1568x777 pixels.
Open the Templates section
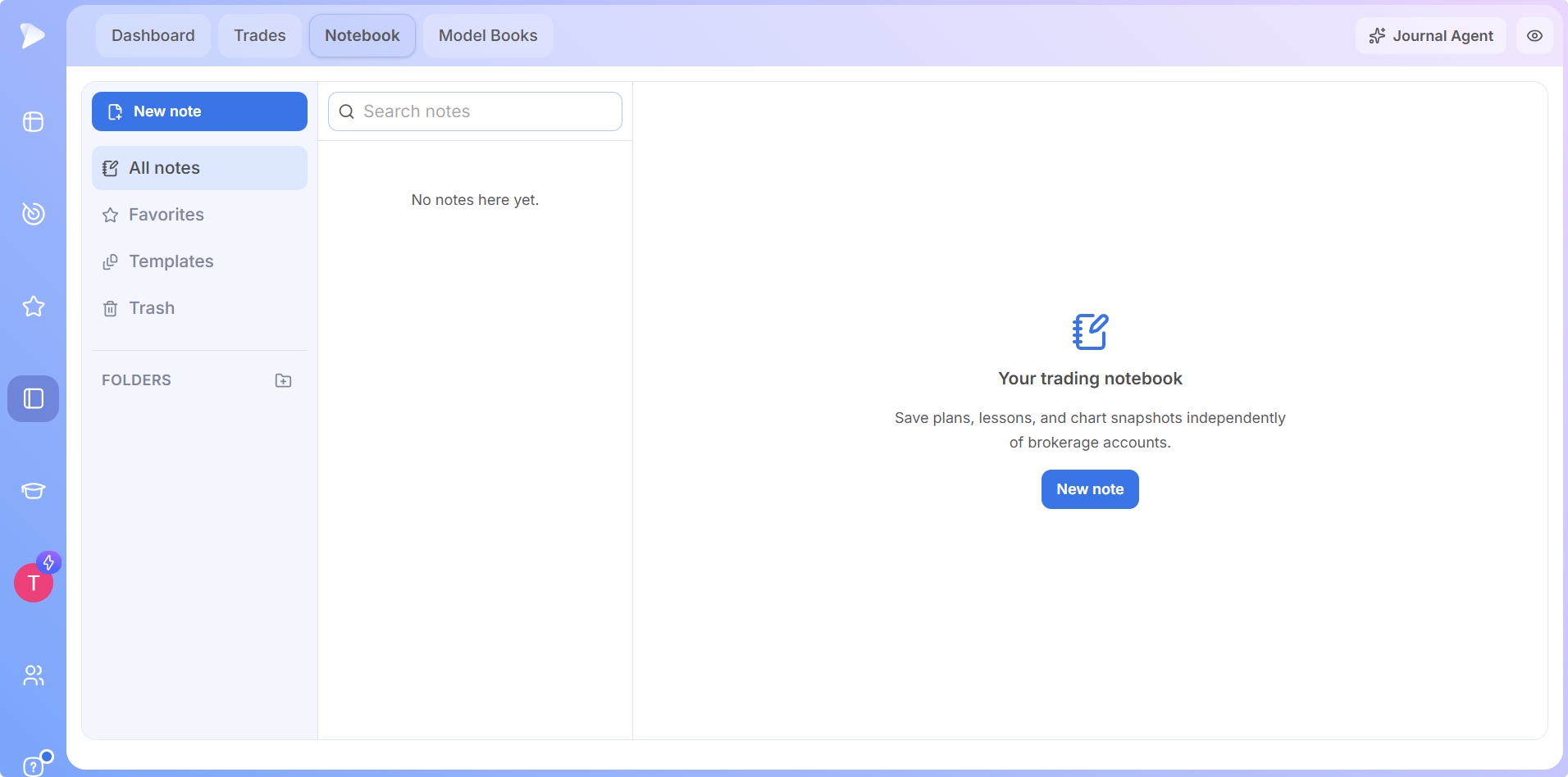(199, 261)
